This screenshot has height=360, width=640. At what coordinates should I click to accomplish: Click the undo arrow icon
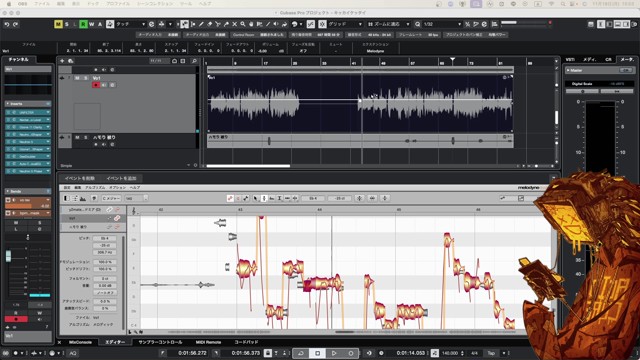(x=7, y=24)
